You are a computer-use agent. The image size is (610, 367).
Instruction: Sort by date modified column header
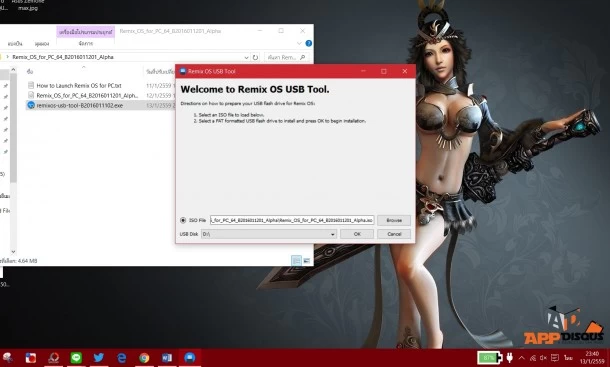160,72
